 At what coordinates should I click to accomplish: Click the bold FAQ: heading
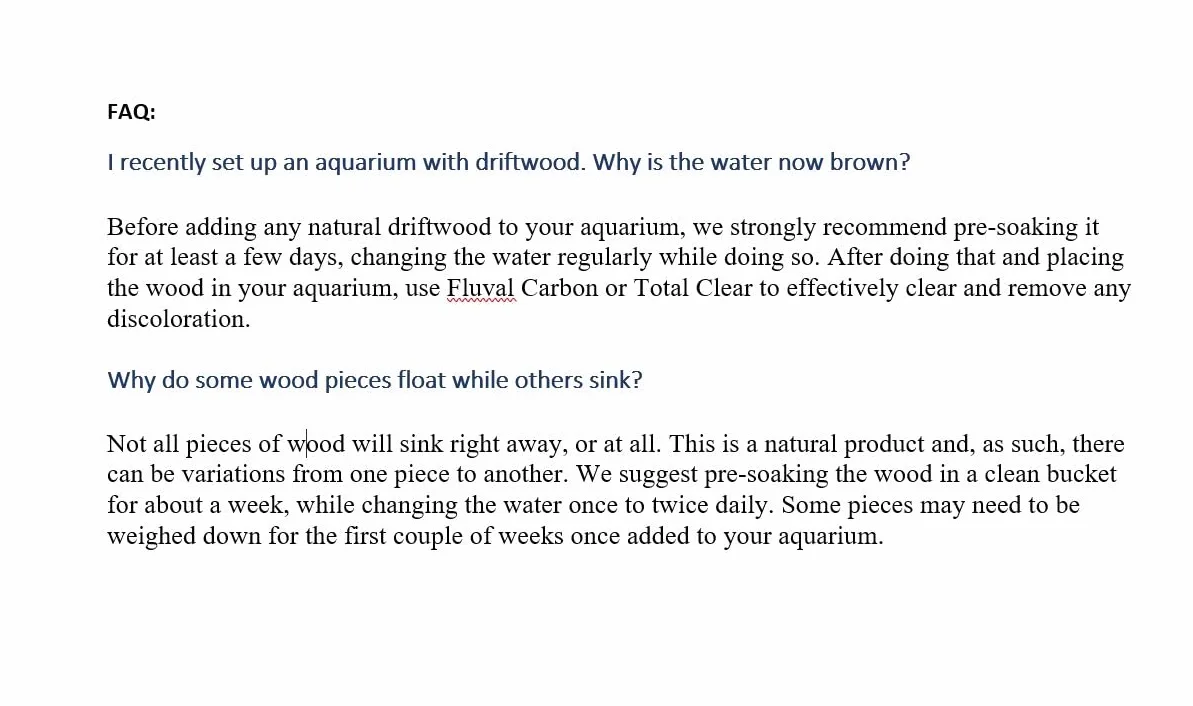pyautogui.click(x=131, y=112)
